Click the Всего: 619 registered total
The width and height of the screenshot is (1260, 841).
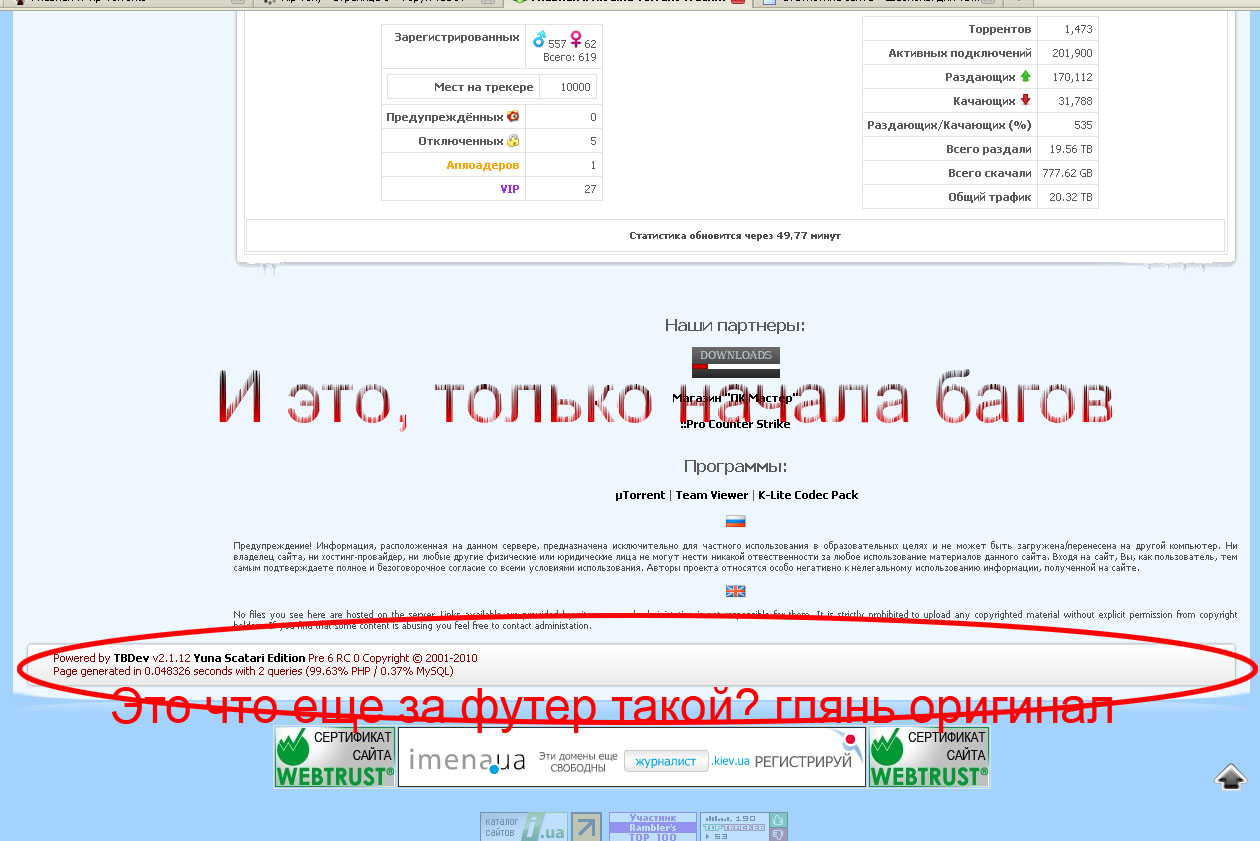569,57
